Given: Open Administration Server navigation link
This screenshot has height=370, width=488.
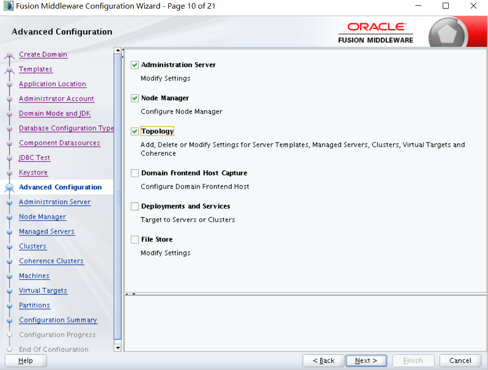Looking at the screenshot, I should [55, 202].
